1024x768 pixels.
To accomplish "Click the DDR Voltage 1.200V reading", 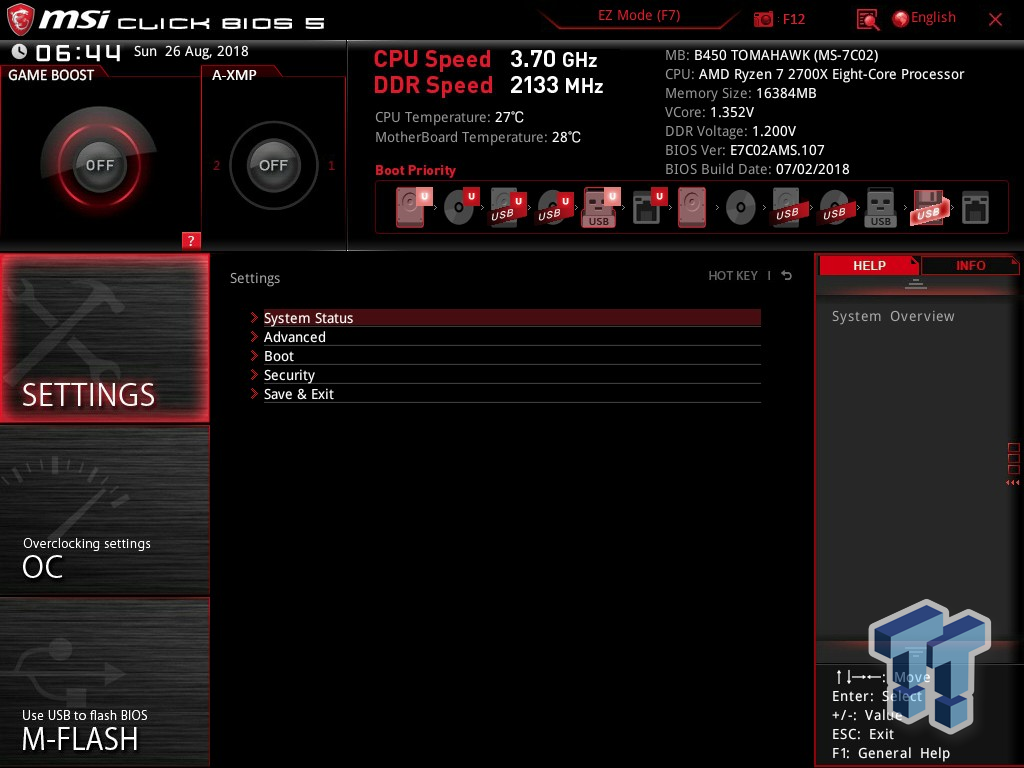I will pos(730,131).
